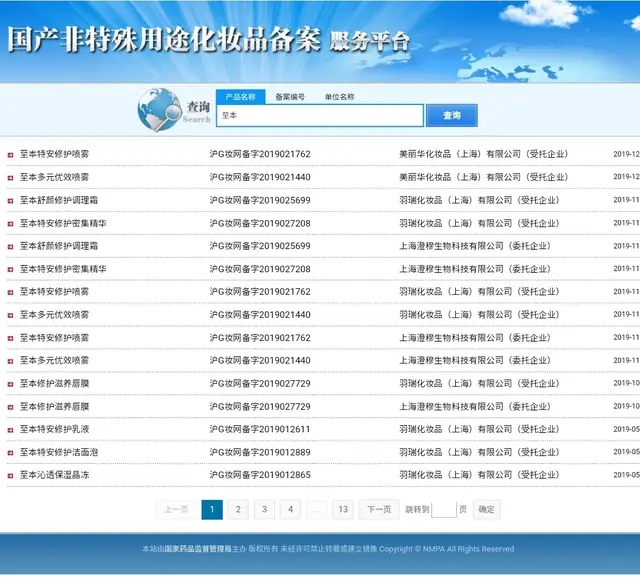
Task: Click 羽瑞化妆品 company in 至本沁透保湿晶冻 row
Action: [479, 475]
